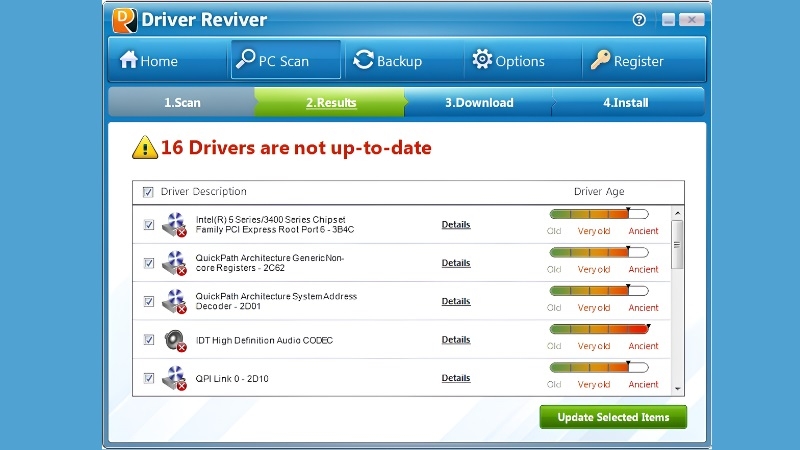The width and height of the screenshot is (800, 450).
Task: Minimize the Driver Reviver window
Action: (x=668, y=19)
